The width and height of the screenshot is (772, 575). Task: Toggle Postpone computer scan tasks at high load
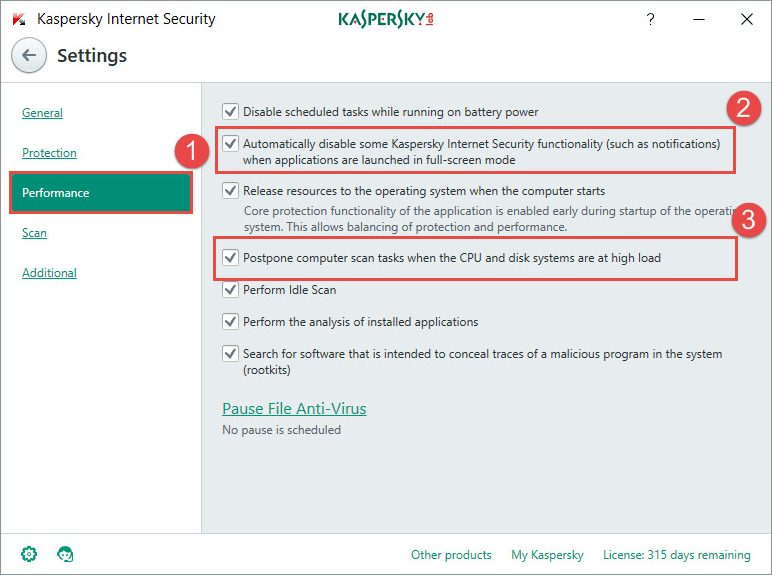(x=230, y=257)
